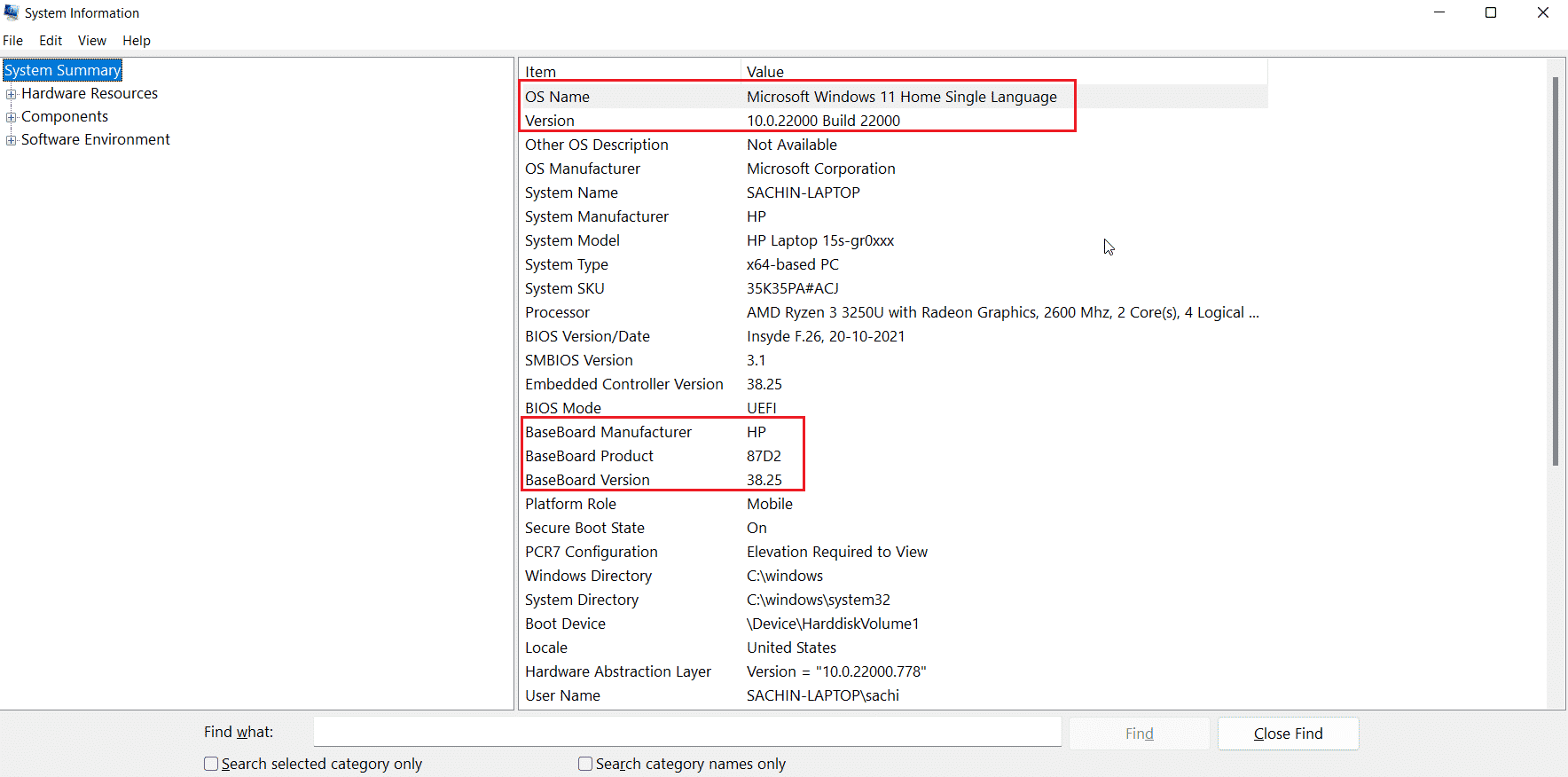Select Components category label
Screen dimensions: 1568x777
click(65, 116)
